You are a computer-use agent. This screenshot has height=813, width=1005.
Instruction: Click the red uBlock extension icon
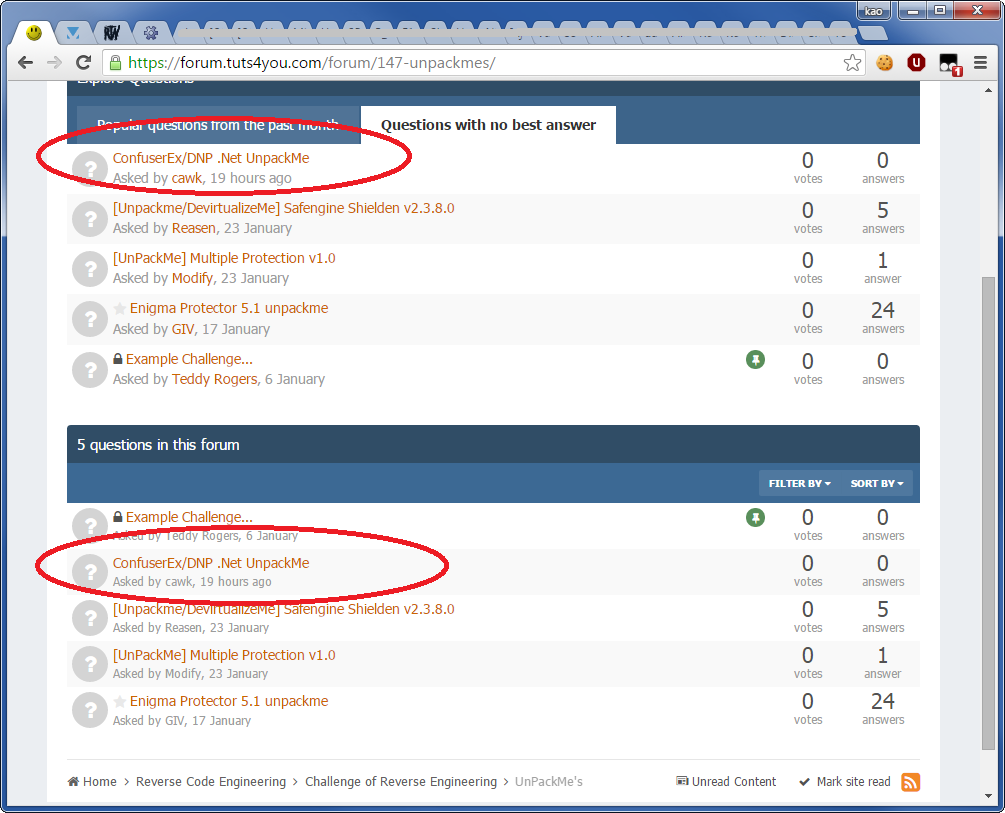(916, 63)
